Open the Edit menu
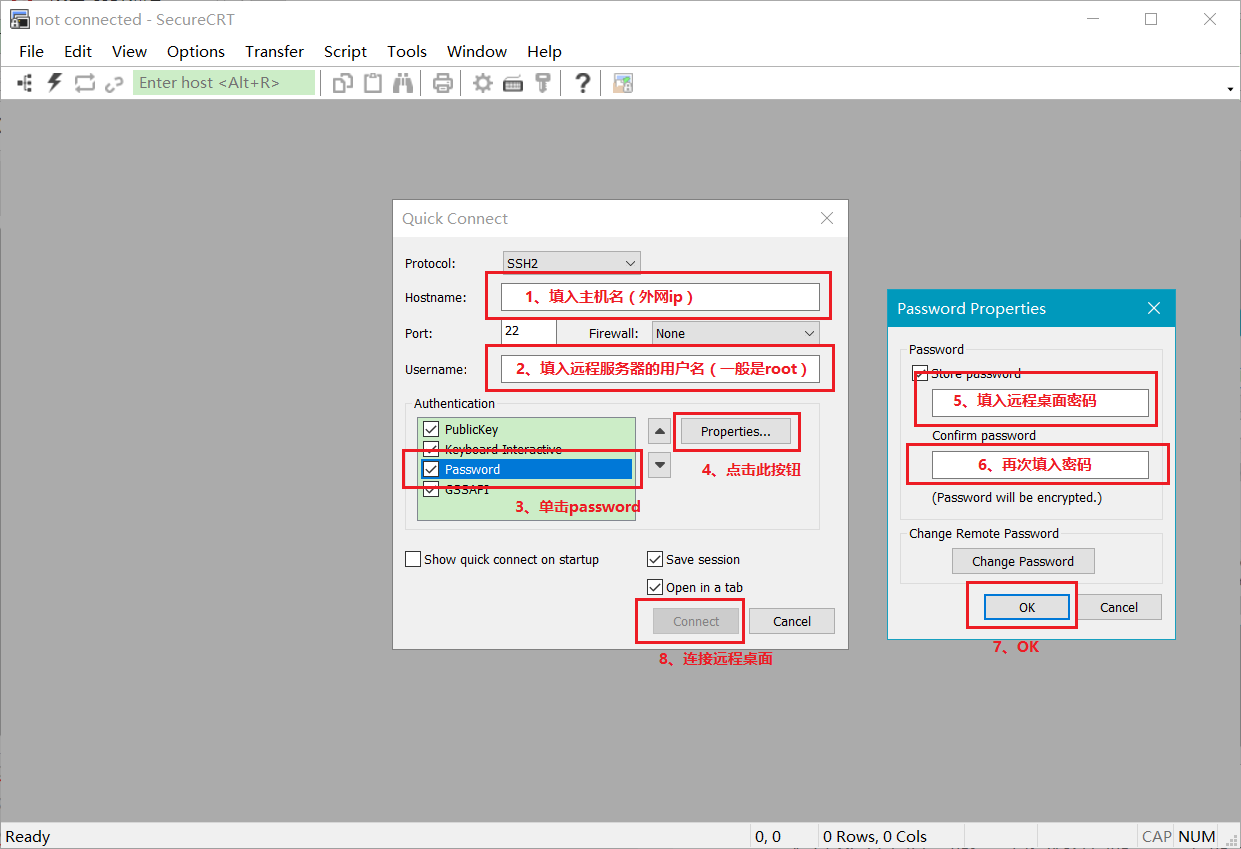This screenshot has height=849, width=1241. [78, 51]
